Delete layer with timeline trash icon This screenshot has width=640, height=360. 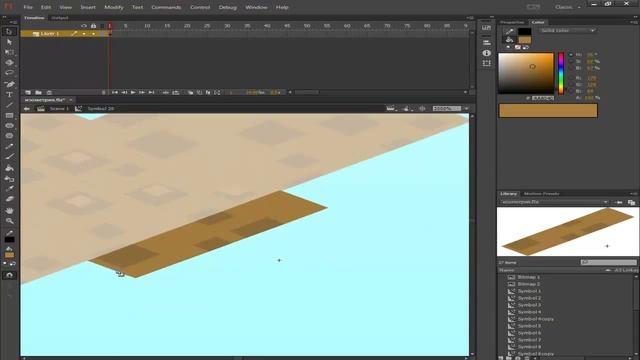pos(49,93)
